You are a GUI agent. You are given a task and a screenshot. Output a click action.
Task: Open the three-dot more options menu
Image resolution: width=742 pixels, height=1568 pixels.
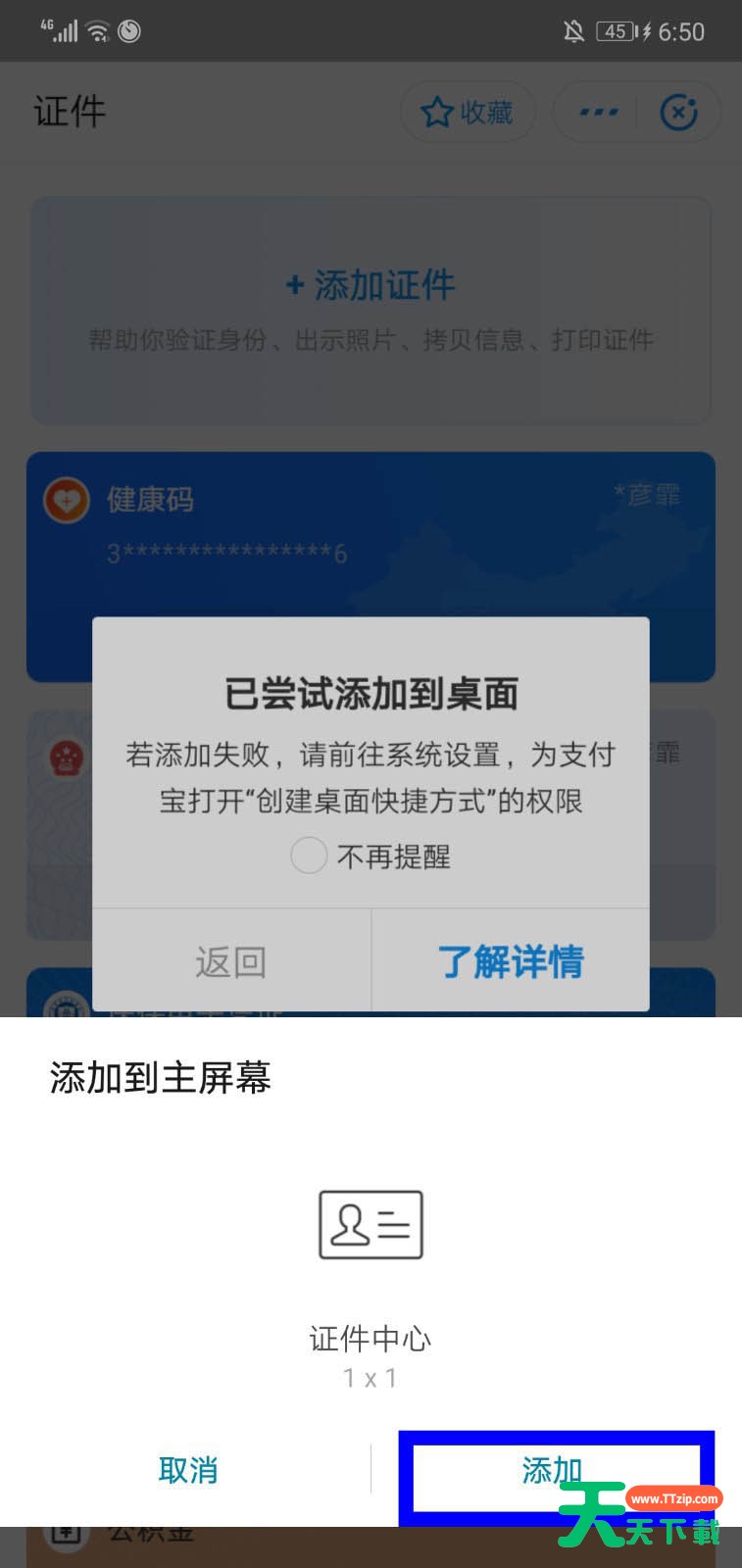pyautogui.click(x=598, y=113)
